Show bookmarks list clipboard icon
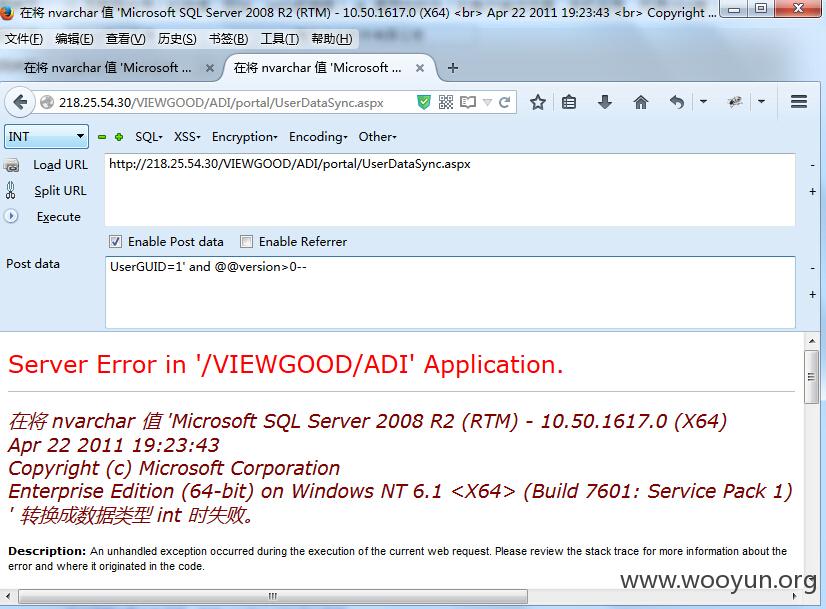 click(x=569, y=102)
